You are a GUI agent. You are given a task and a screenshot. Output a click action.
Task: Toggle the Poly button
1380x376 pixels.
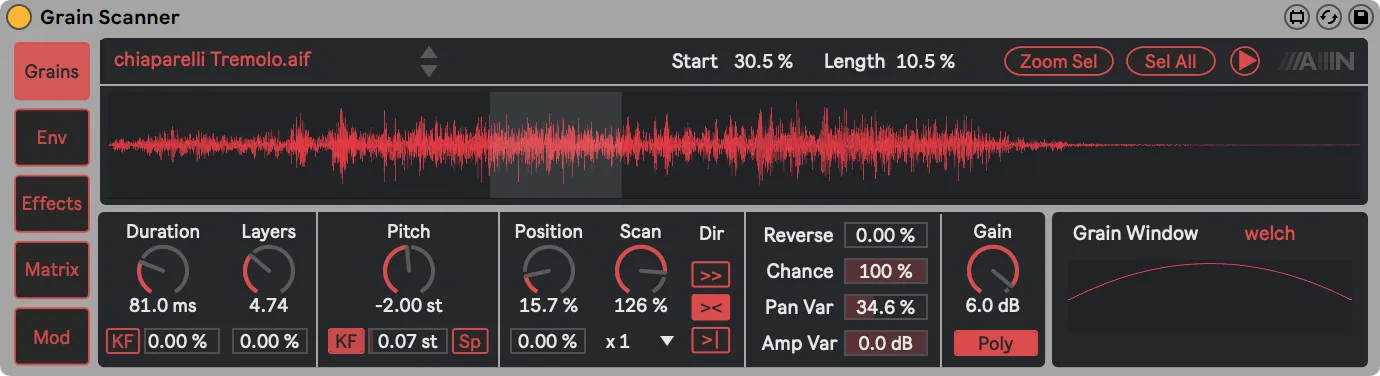tap(995, 343)
